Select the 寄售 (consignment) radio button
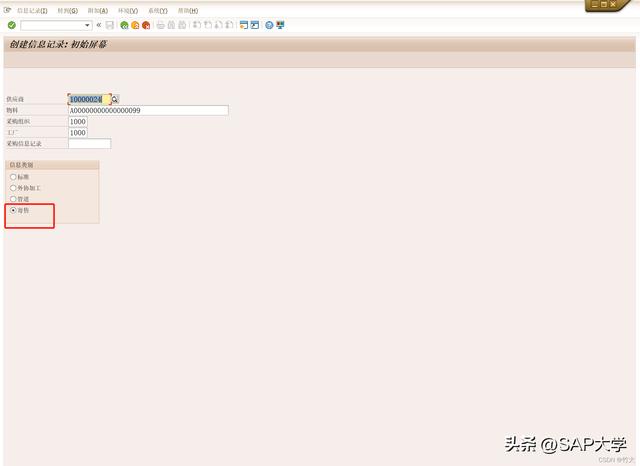 pyautogui.click(x=13, y=210)
